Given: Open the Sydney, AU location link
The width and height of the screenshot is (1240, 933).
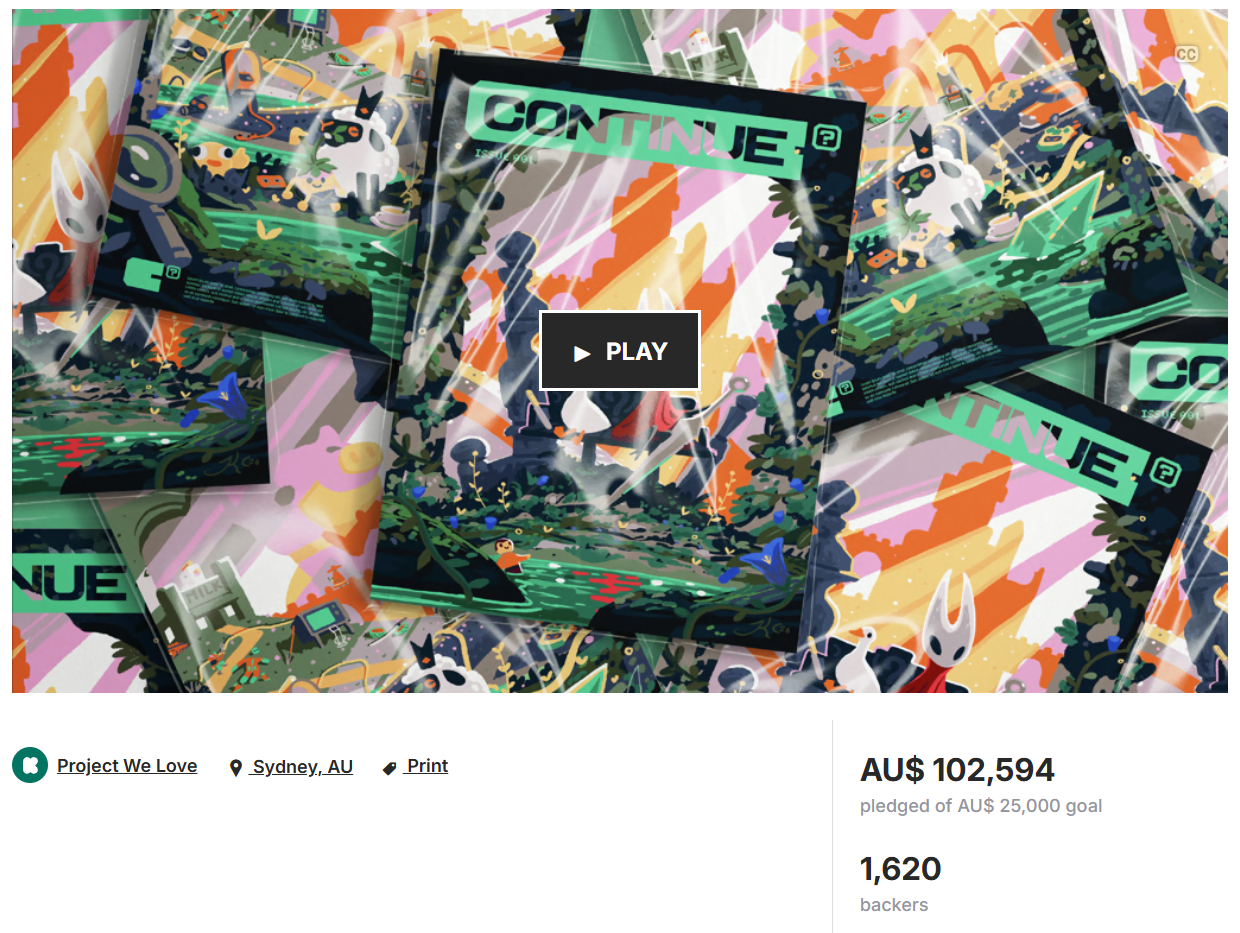Looking at the screenshot, I should pos(303,767).
